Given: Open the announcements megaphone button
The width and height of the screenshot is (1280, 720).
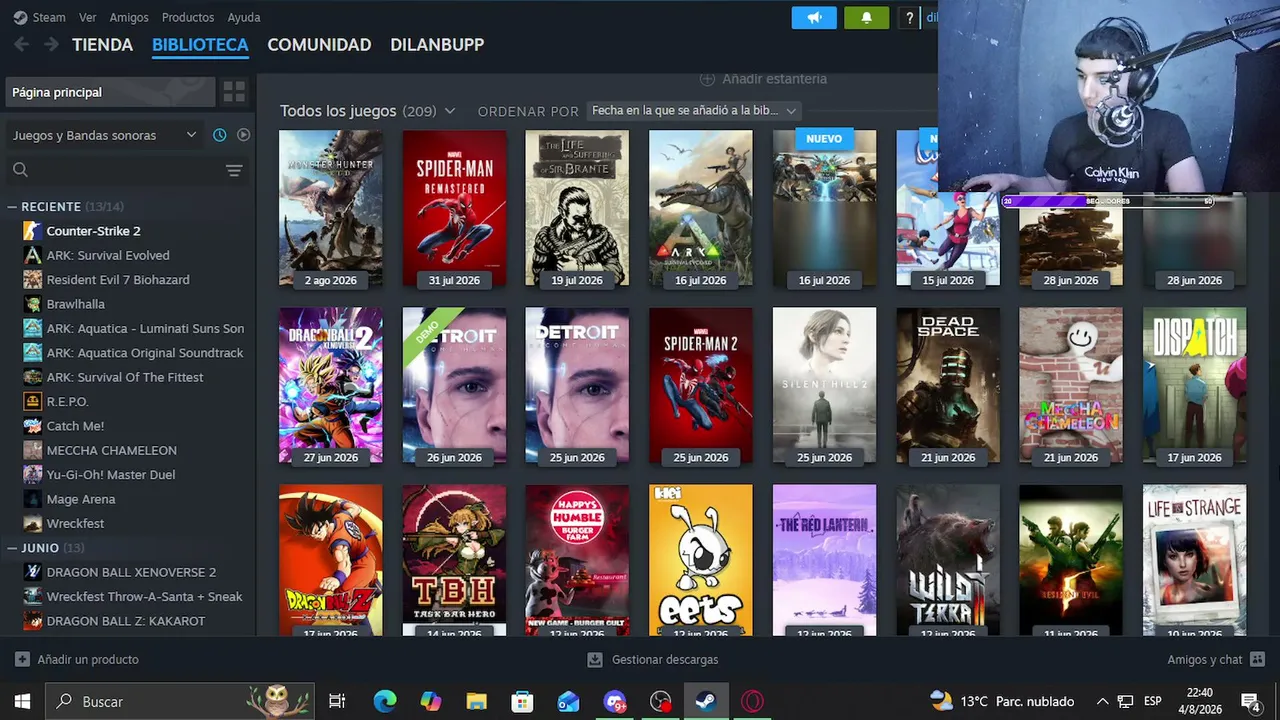Looking at the screenshot, I should [814, 17].
